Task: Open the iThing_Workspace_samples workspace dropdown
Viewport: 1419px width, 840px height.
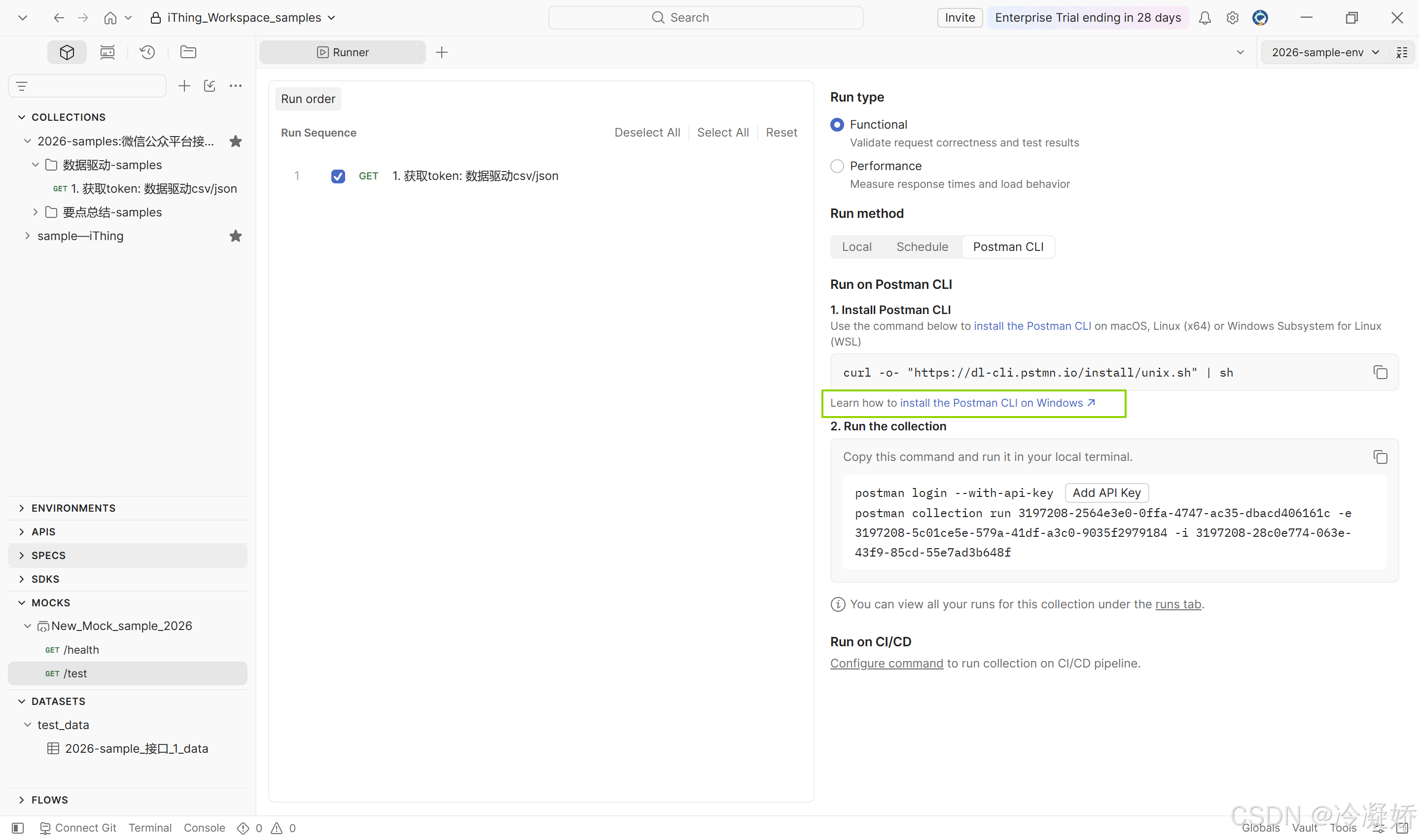Action: click(x=244, y=18)
